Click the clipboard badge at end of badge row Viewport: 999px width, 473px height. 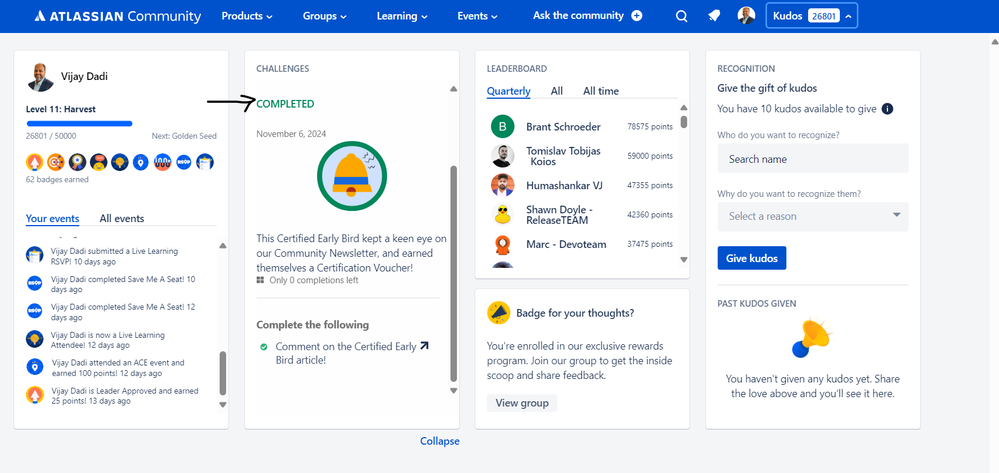(205, 162)
